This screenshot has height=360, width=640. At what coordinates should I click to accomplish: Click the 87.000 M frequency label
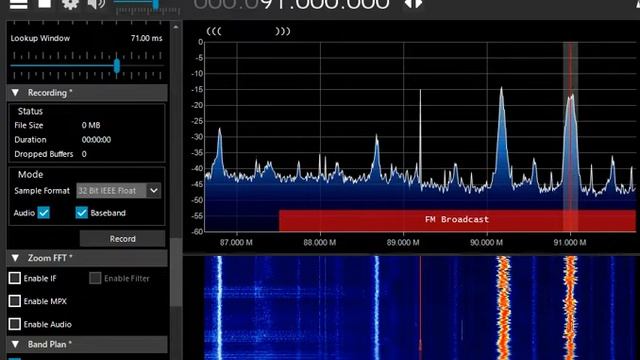tap(236, 242)
